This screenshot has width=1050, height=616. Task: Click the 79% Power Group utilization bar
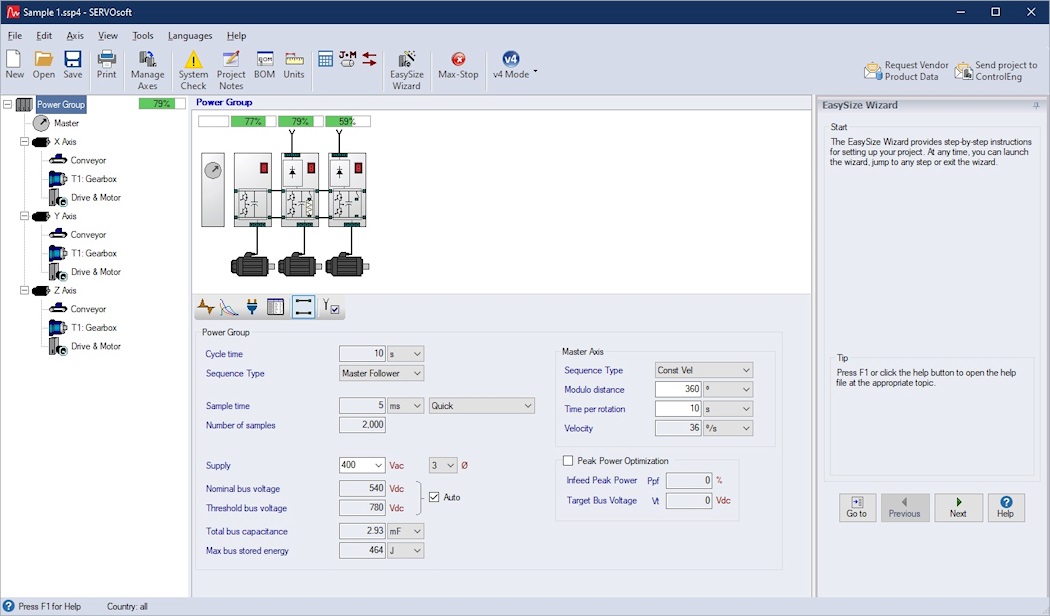click(x=162, y=104)
